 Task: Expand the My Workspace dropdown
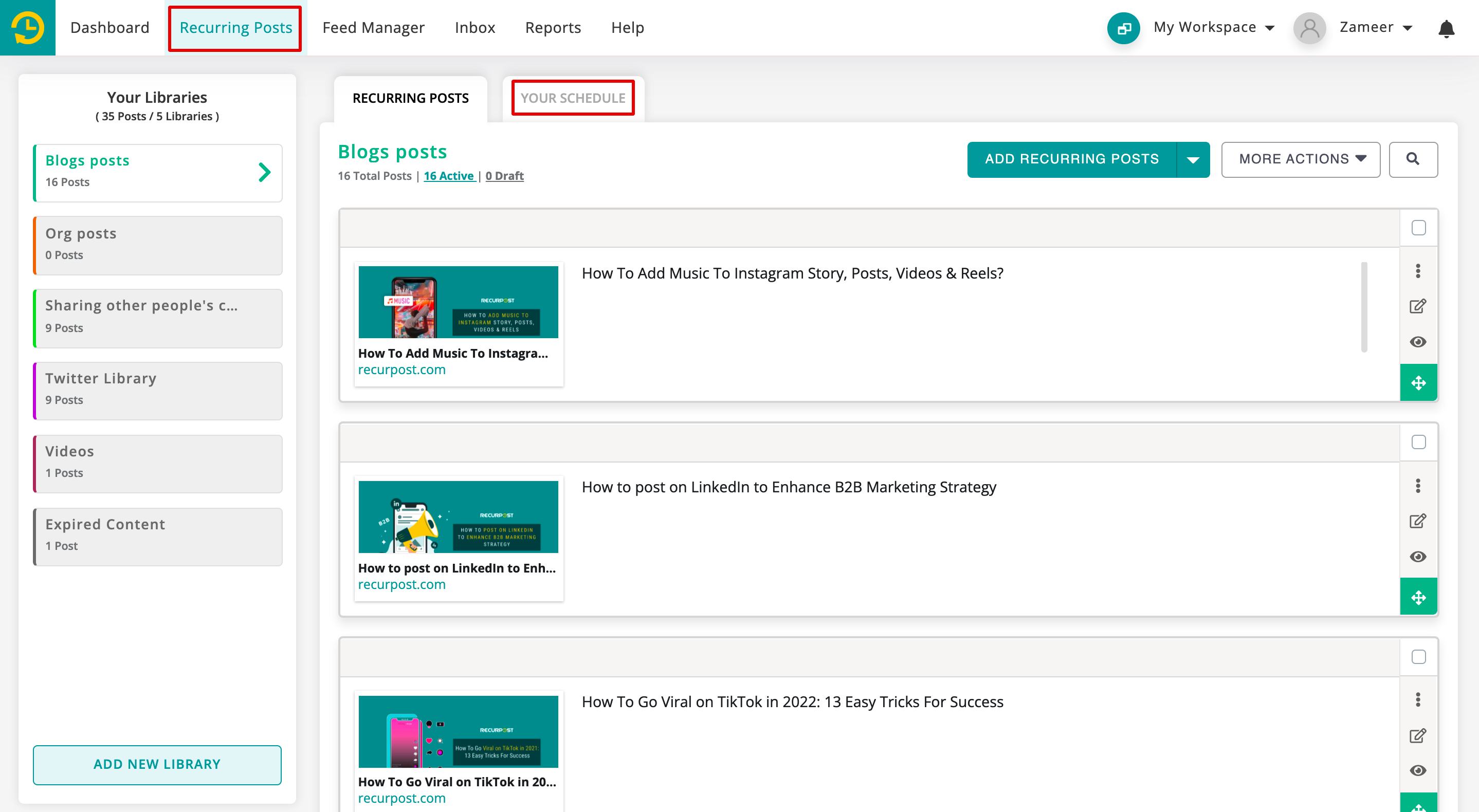(x=1214, y=27)
